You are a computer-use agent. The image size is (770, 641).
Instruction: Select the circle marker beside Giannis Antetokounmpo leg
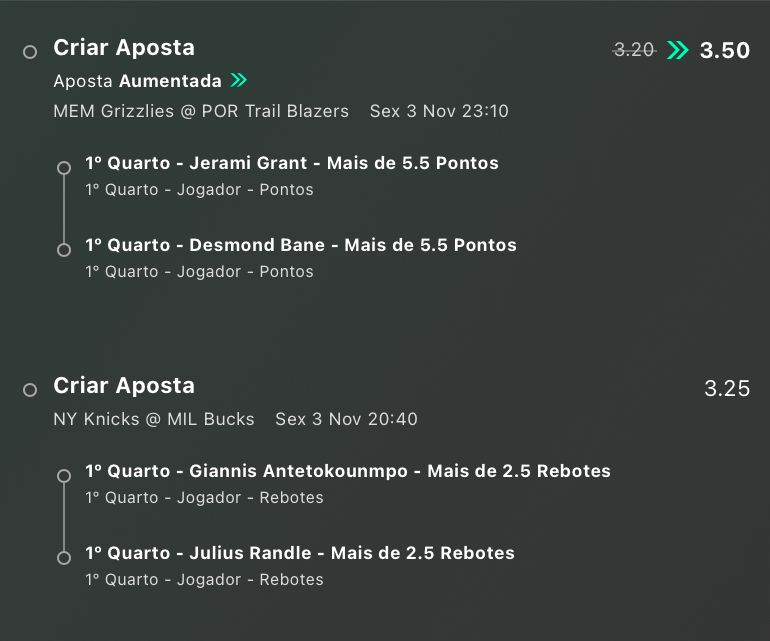64,476
